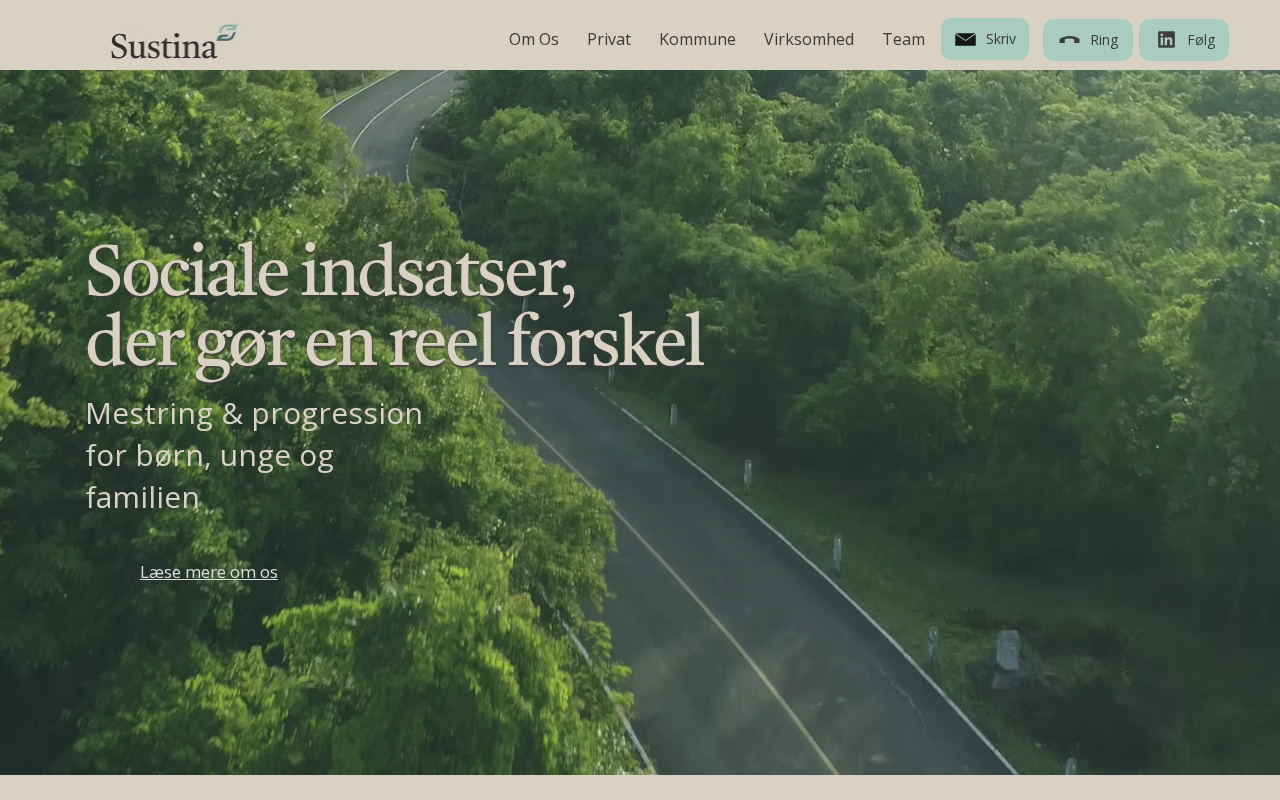Click the phone icon on Ring button
Screen dimensions: 1280x800
point(1069,40)
